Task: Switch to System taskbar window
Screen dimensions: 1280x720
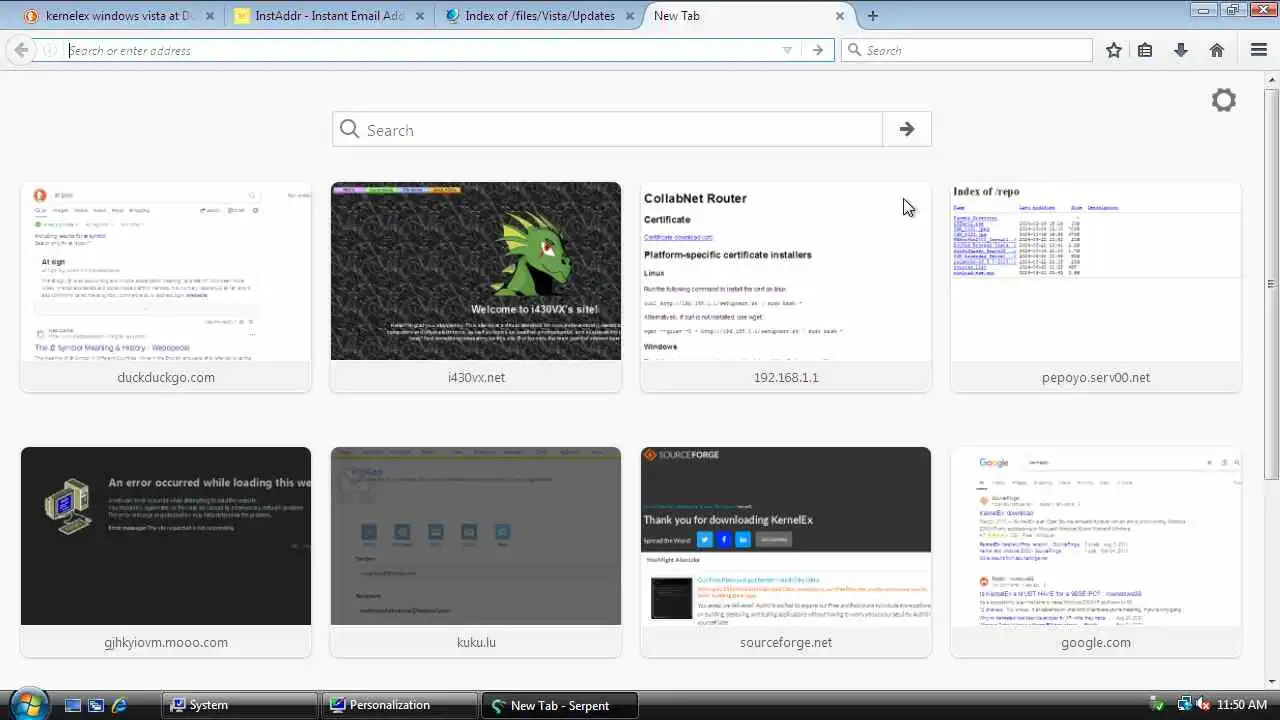Action: [x=239, y=705]
